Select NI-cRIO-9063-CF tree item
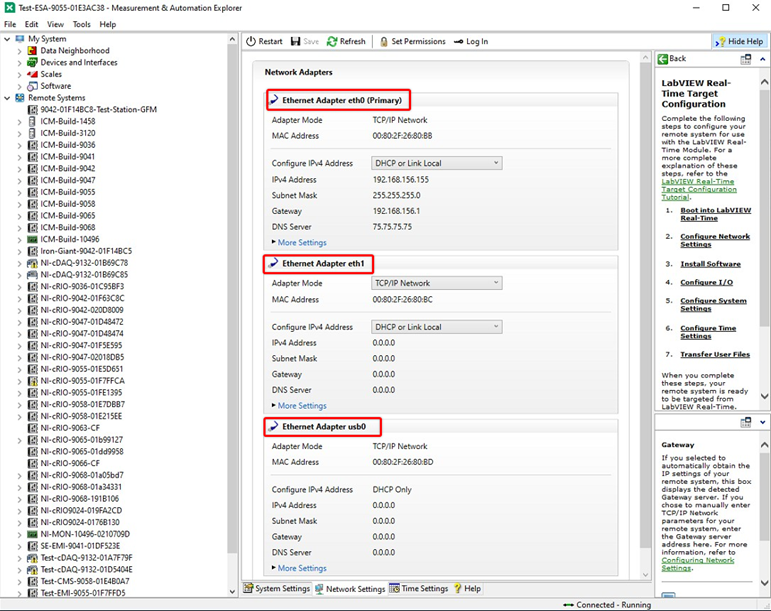This screenshot has width=771, height=611. pyautogui.click(x=70, y=428)
